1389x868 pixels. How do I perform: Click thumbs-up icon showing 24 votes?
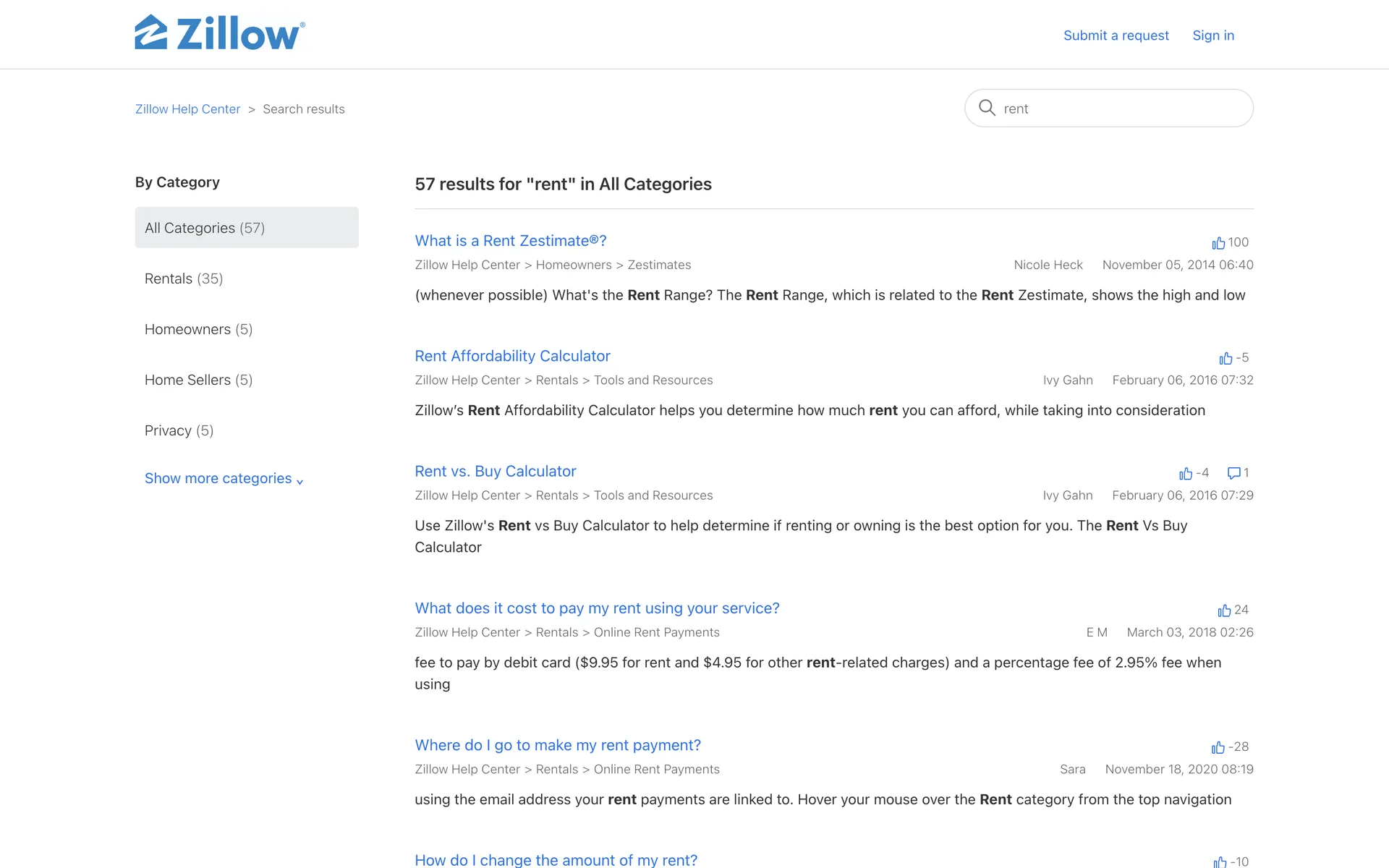tap(1224, 610)
